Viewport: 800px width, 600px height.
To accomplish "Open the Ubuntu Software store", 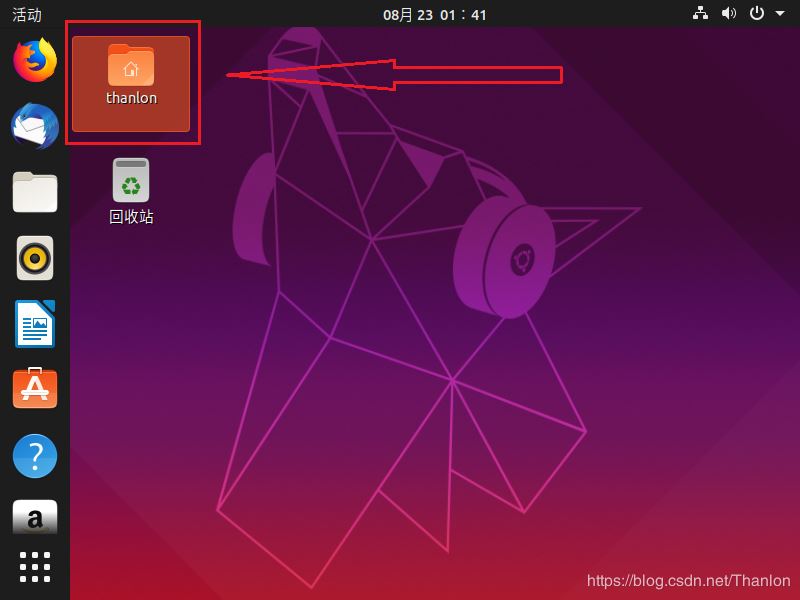I will point(35,388).
